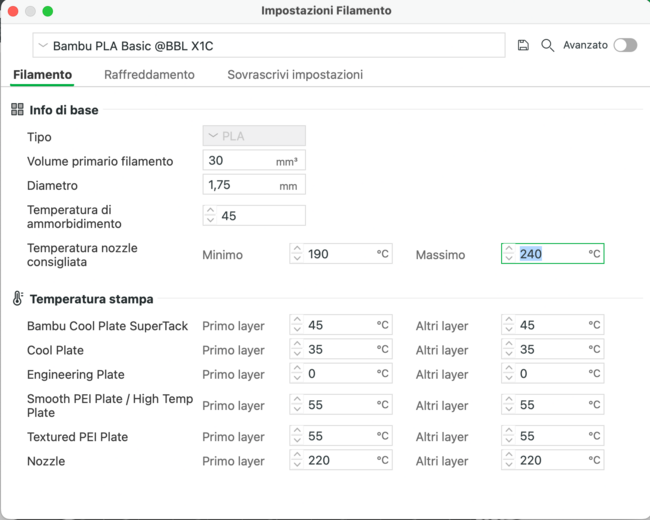Open the Bambu PLA Basic preset dropdown
The image size is (650, 520).
pos(268,46)
